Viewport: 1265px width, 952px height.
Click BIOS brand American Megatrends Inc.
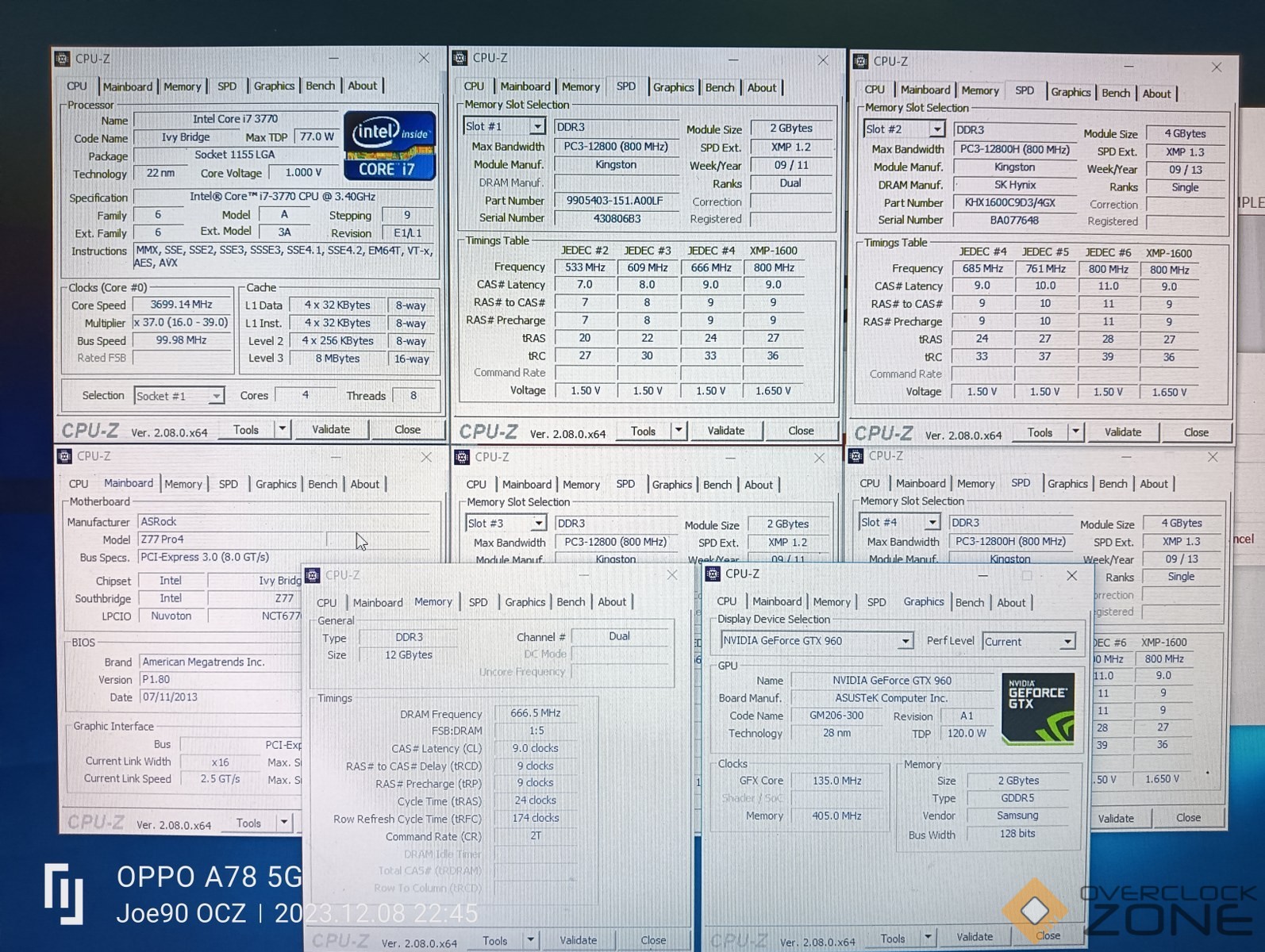click(219, 662)
